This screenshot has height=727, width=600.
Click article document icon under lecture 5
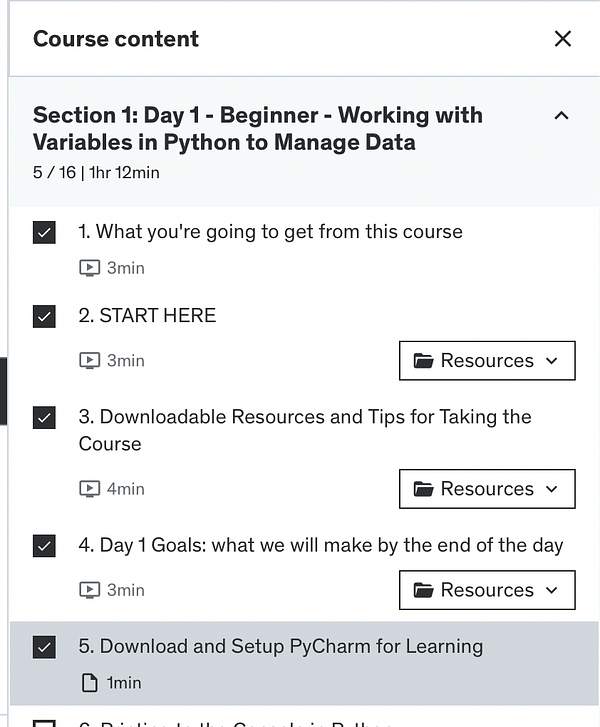pos(90,683)
